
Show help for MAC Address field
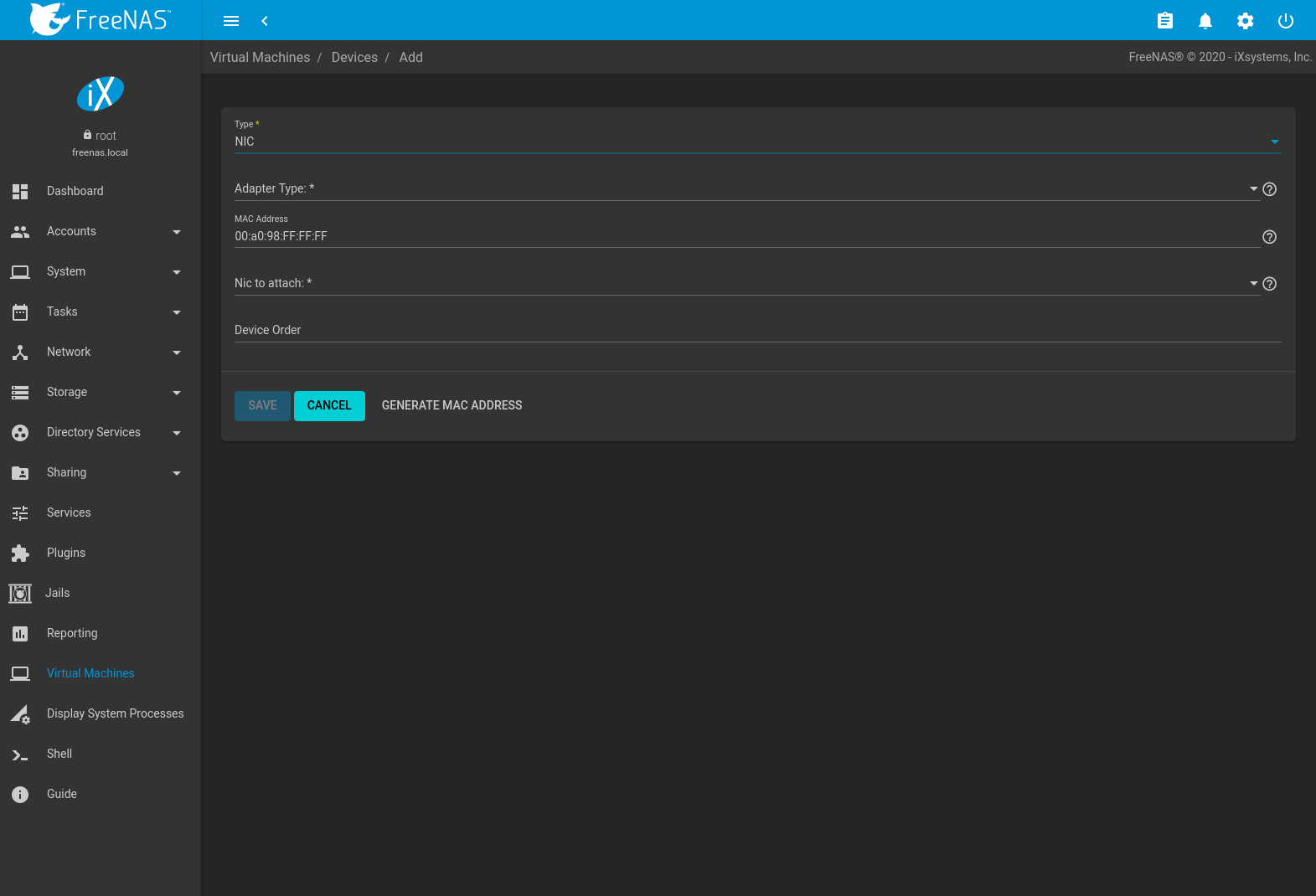(x=1269, y=237)
